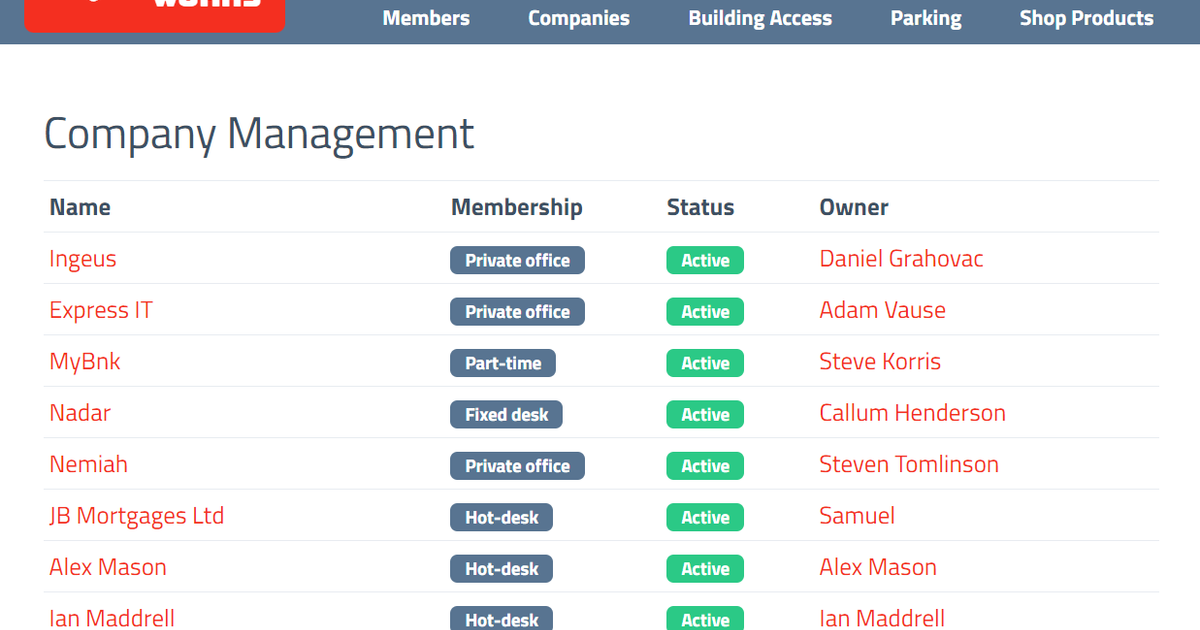The image size is (1200, 630).
Task: Click the MyBnk company name
Action: (85, 362)
